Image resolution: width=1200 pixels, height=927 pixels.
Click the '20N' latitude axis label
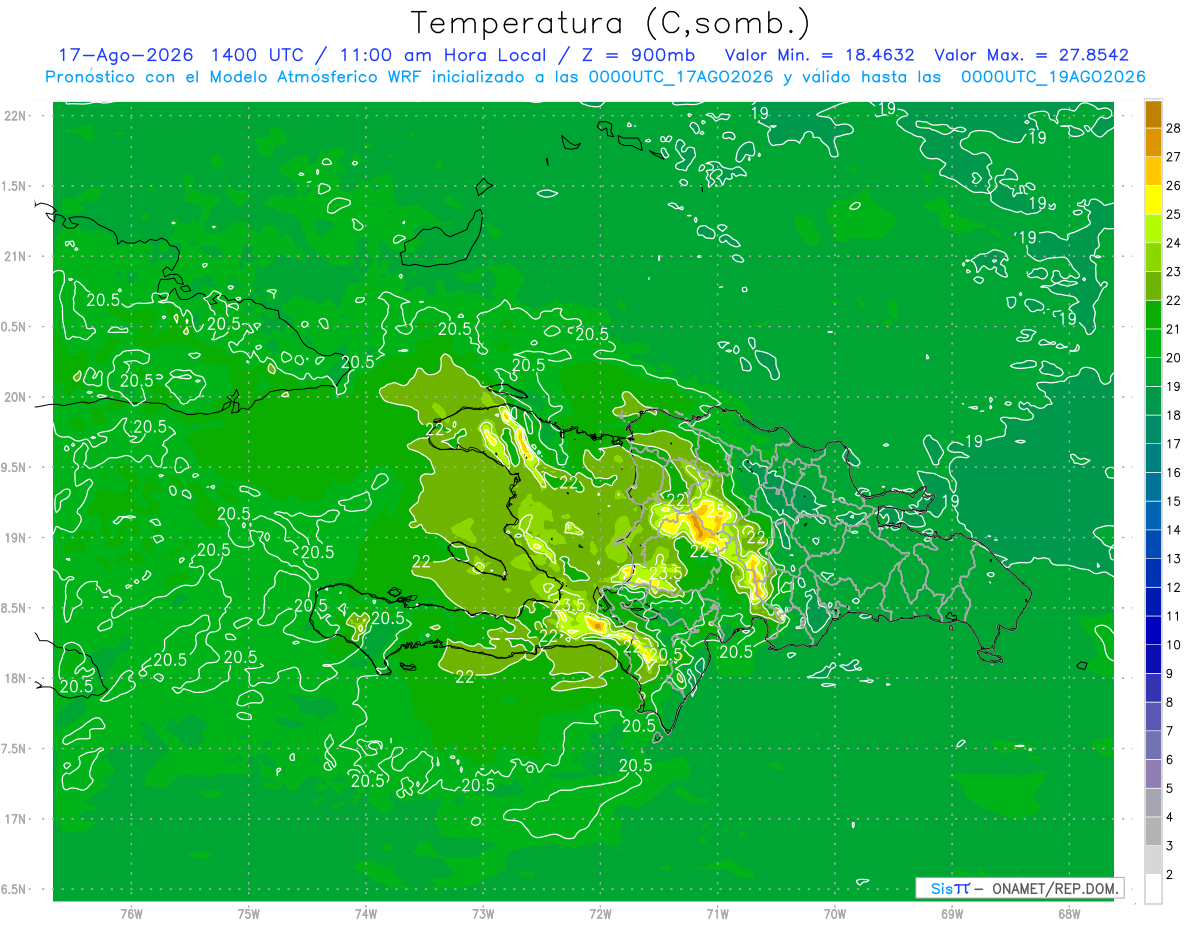coord(15,397)
